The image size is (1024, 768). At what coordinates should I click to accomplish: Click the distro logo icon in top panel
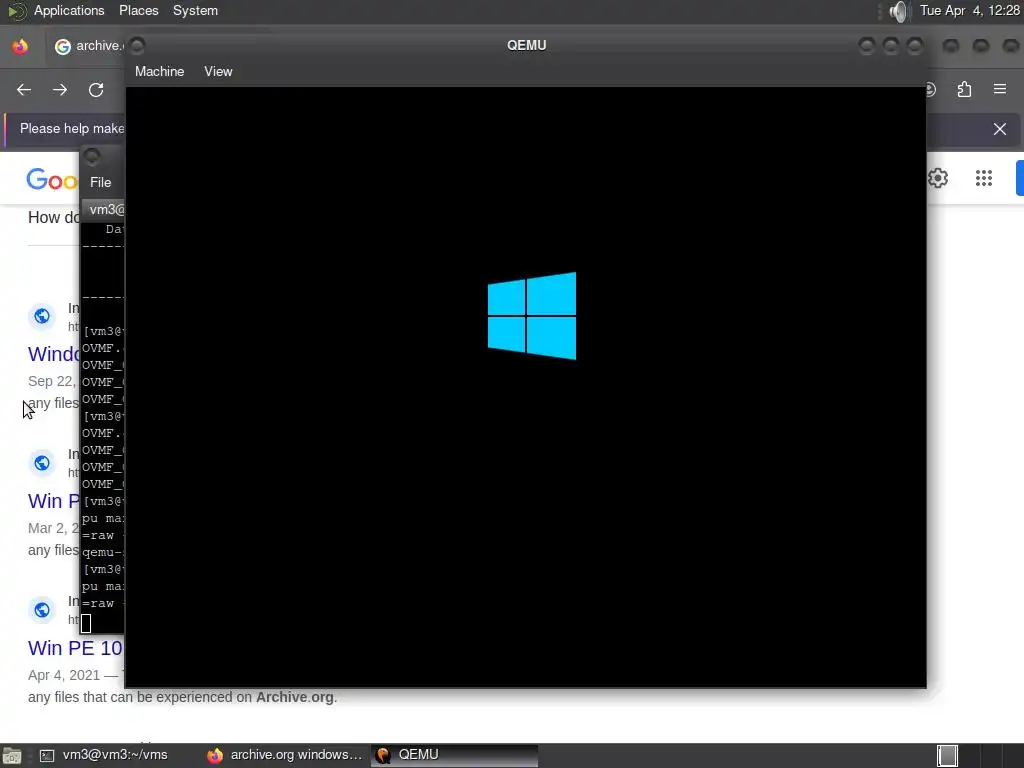pos(16,11)
